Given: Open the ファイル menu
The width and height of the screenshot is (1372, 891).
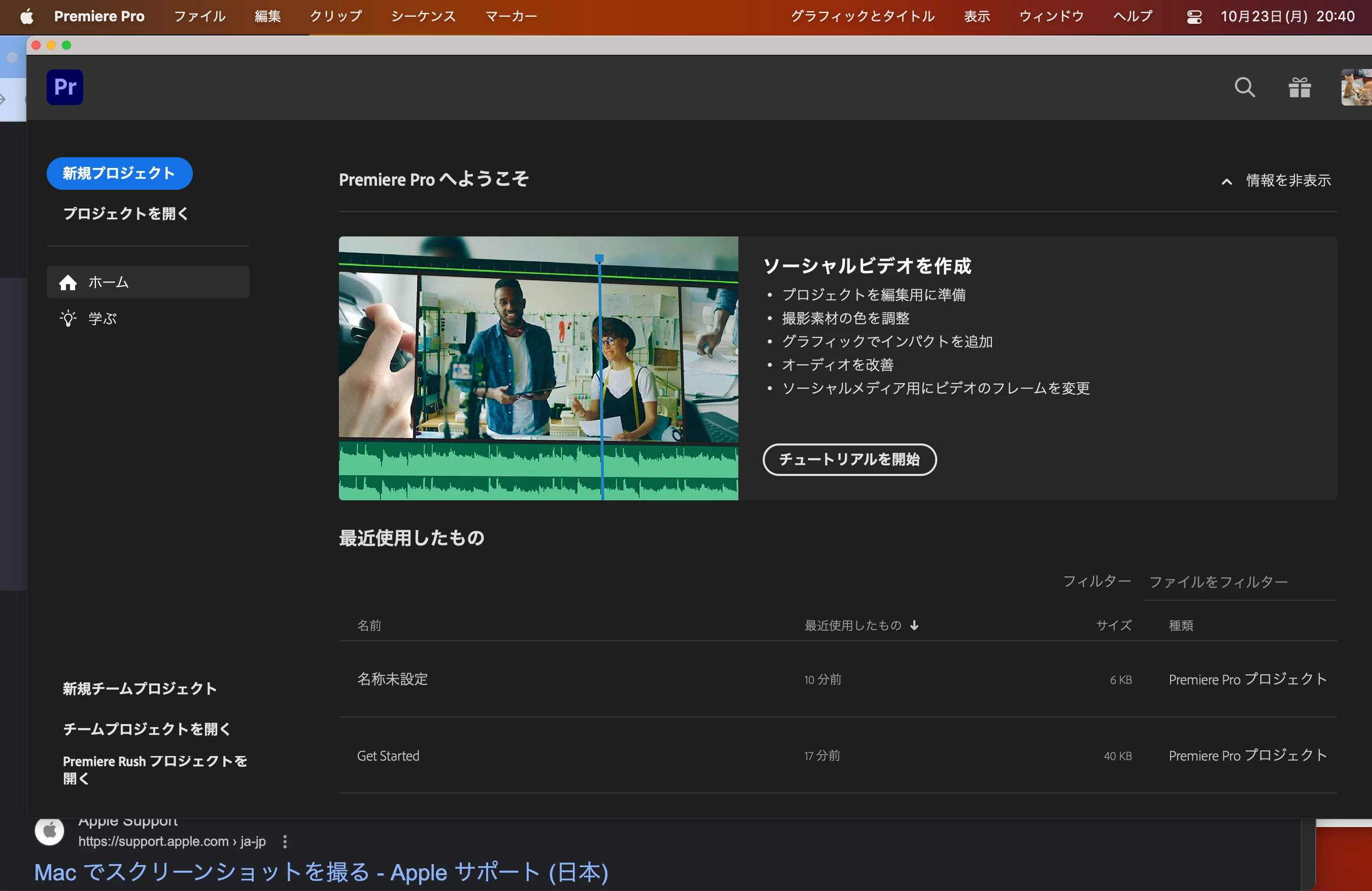Looking at the screenshot, I should (199, 16).
